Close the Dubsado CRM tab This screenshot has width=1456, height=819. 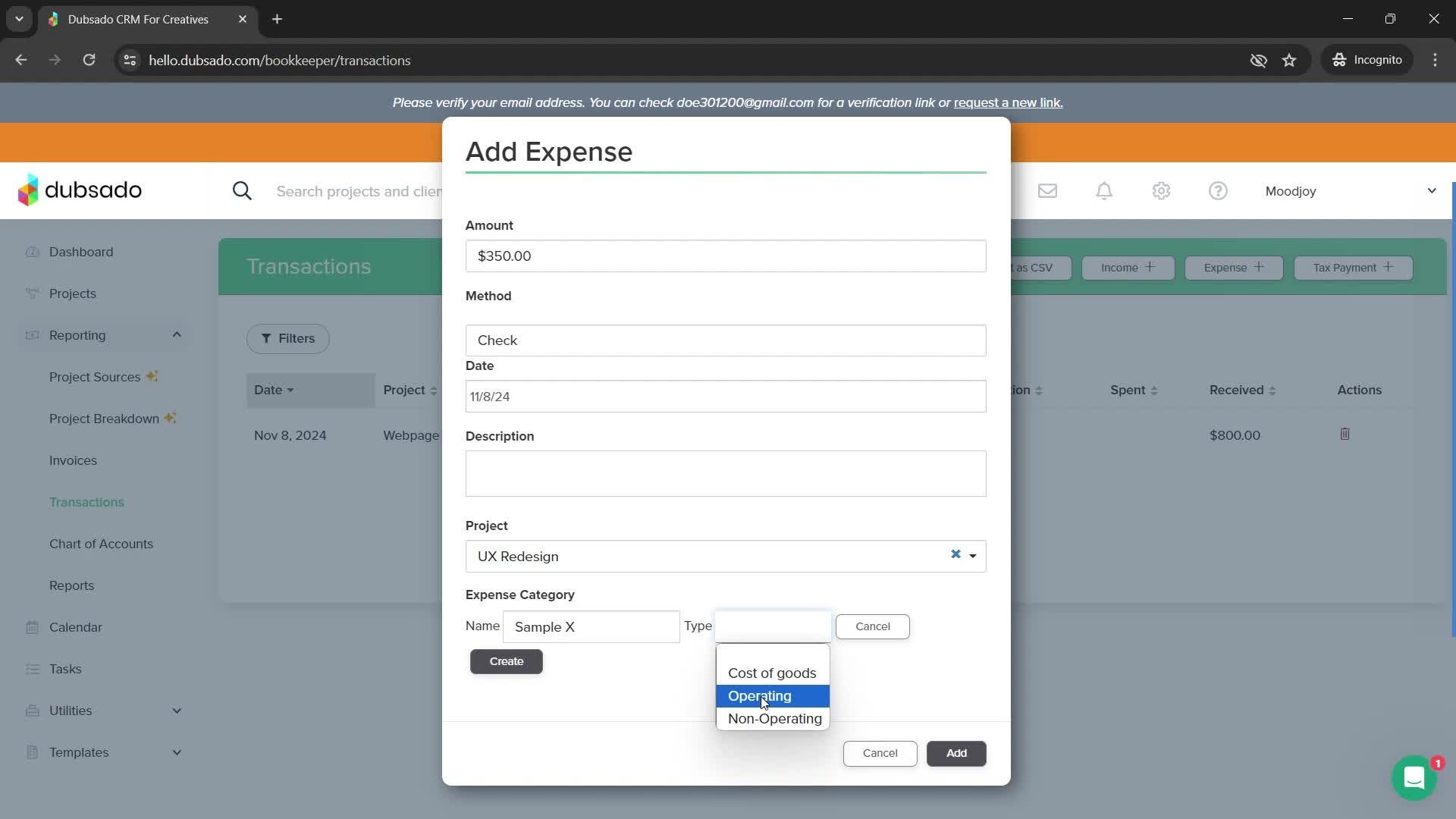(243, 19)
